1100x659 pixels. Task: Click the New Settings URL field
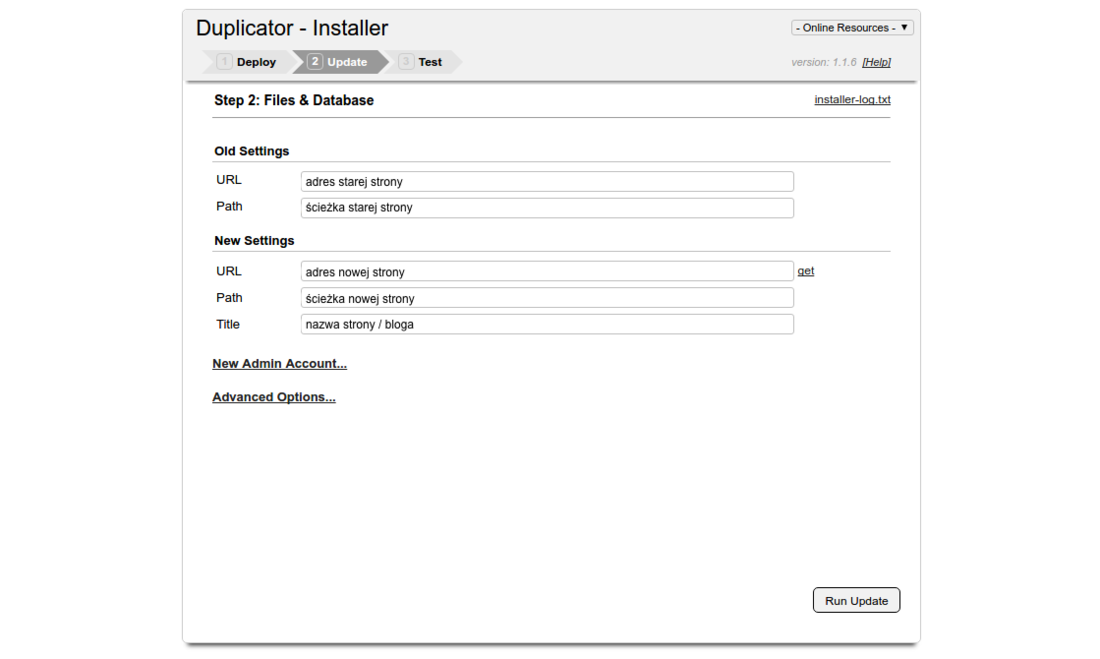point(547,272)
